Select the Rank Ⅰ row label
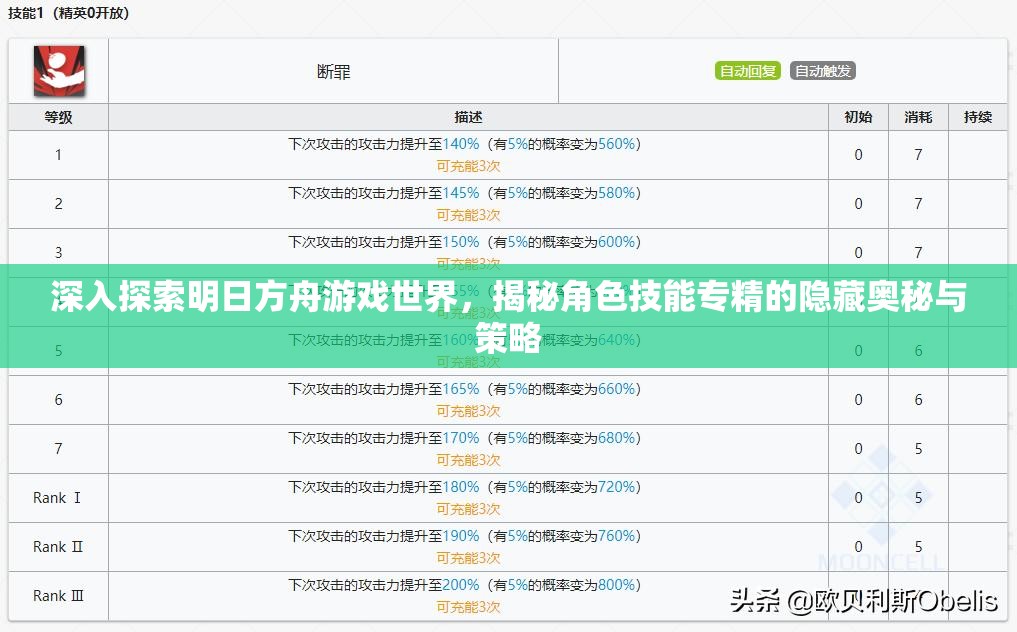This screenshot has height=632, width=1017. pyautogui.click(x=57, y=498)
